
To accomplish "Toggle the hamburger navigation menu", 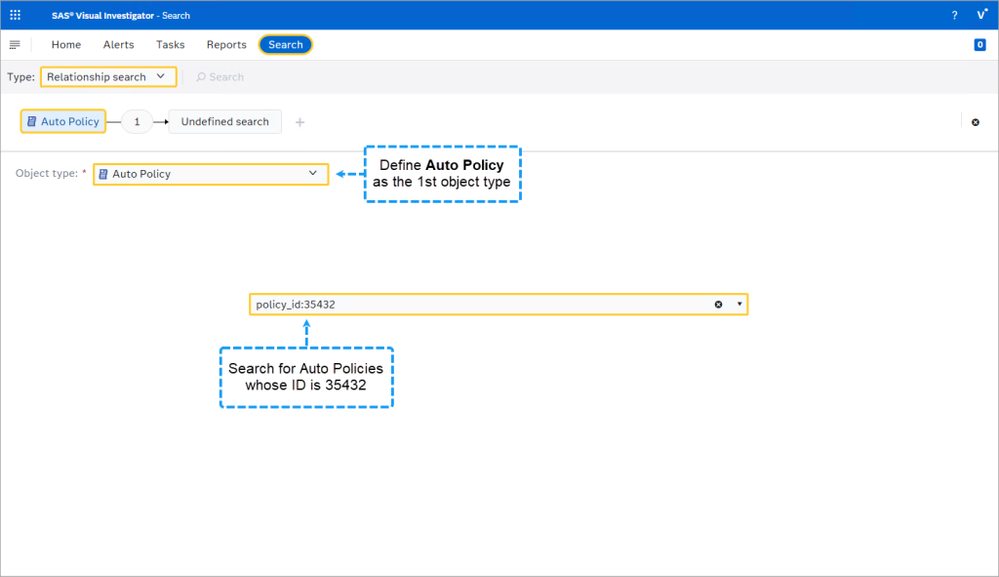I will (15, 45).
